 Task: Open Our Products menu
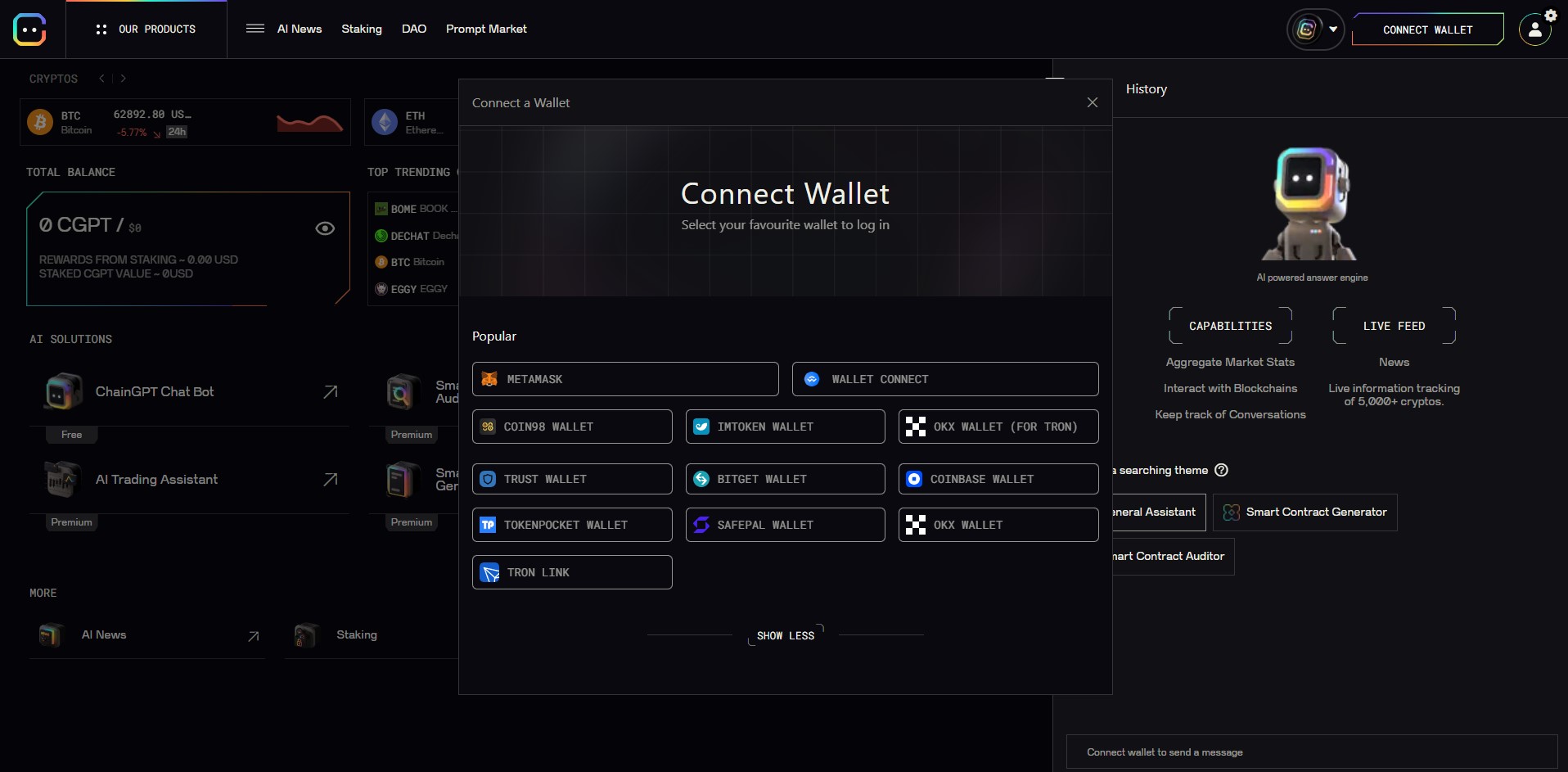point(146,29)
